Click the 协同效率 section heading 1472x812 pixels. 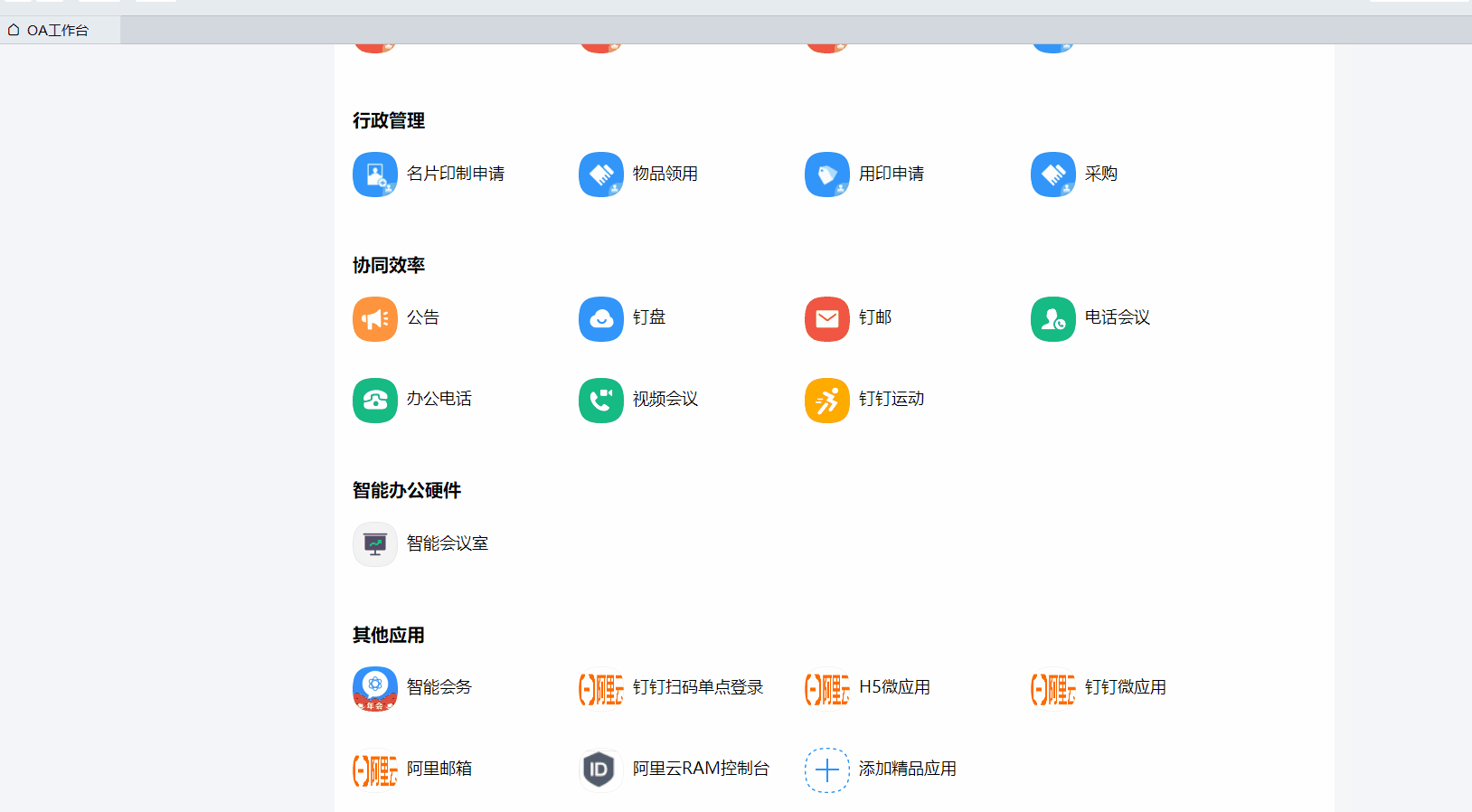pos(389,265)
